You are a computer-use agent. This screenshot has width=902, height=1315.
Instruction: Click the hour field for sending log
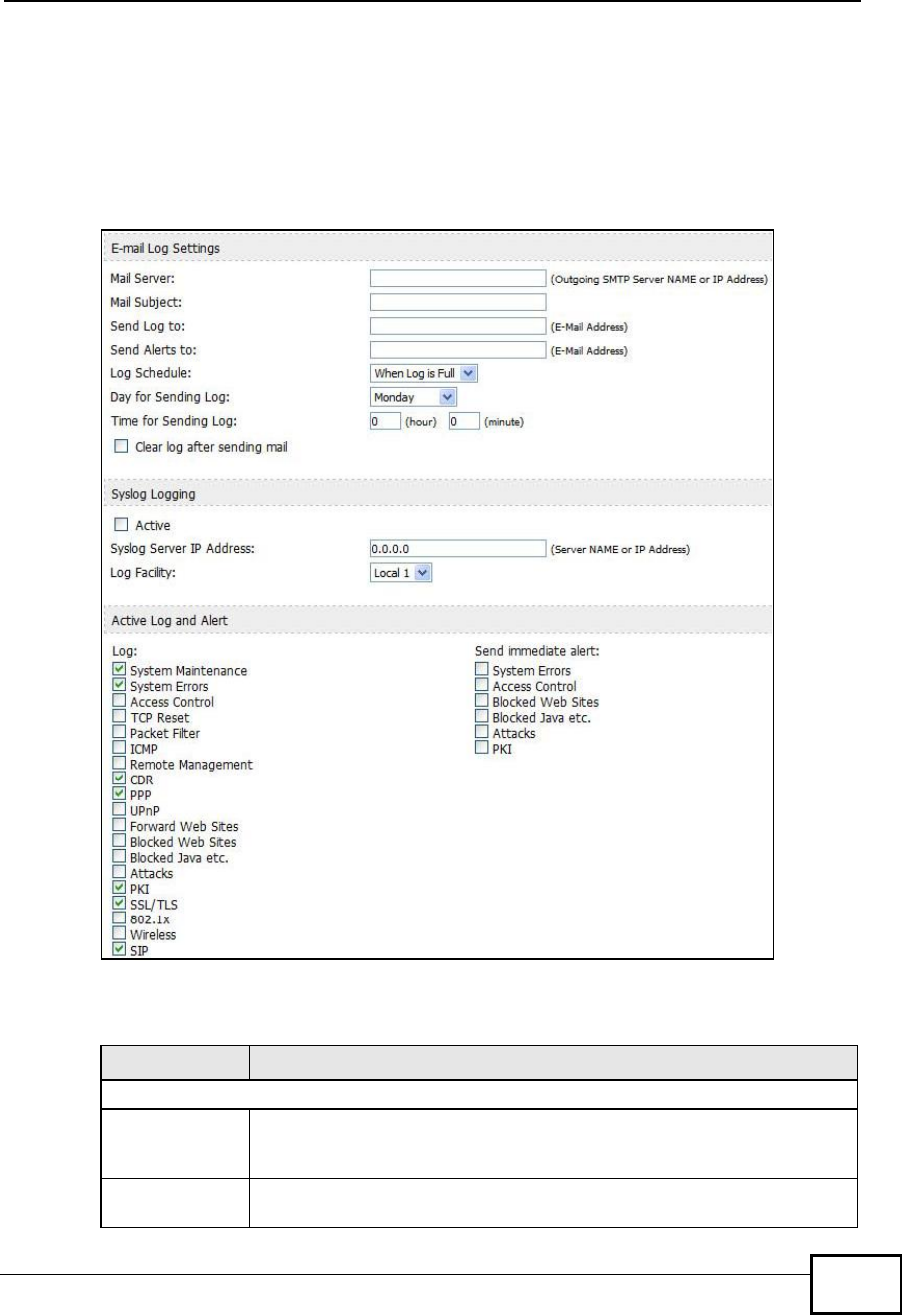pyautogui.click(x=383, y=422)
